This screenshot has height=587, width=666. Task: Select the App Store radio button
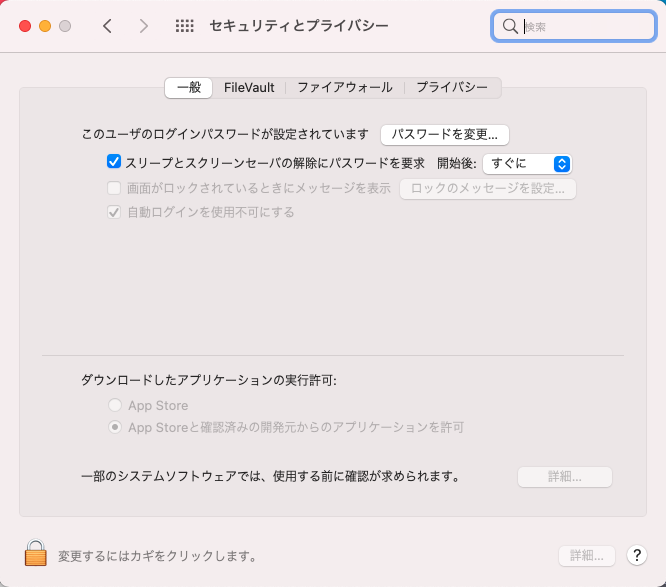(115, 405)
